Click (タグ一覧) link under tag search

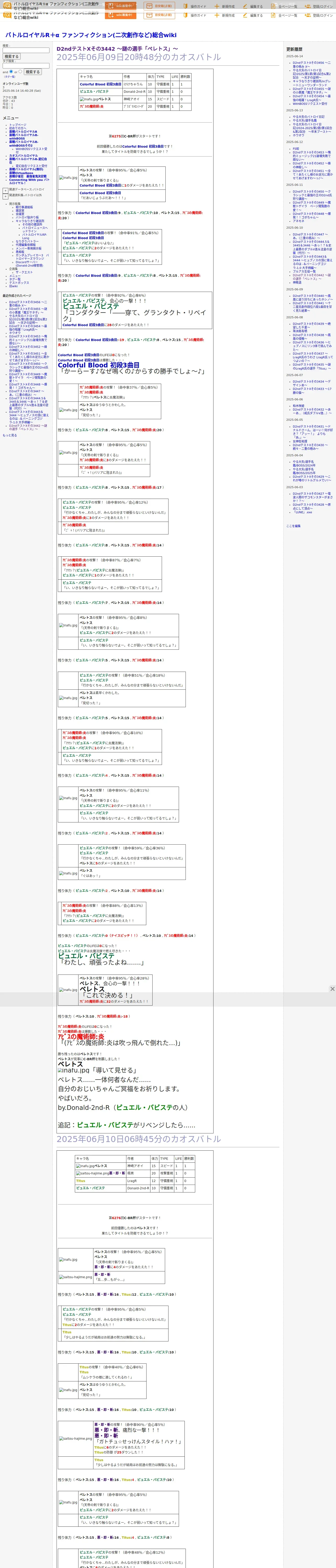[x=10, y=77]
